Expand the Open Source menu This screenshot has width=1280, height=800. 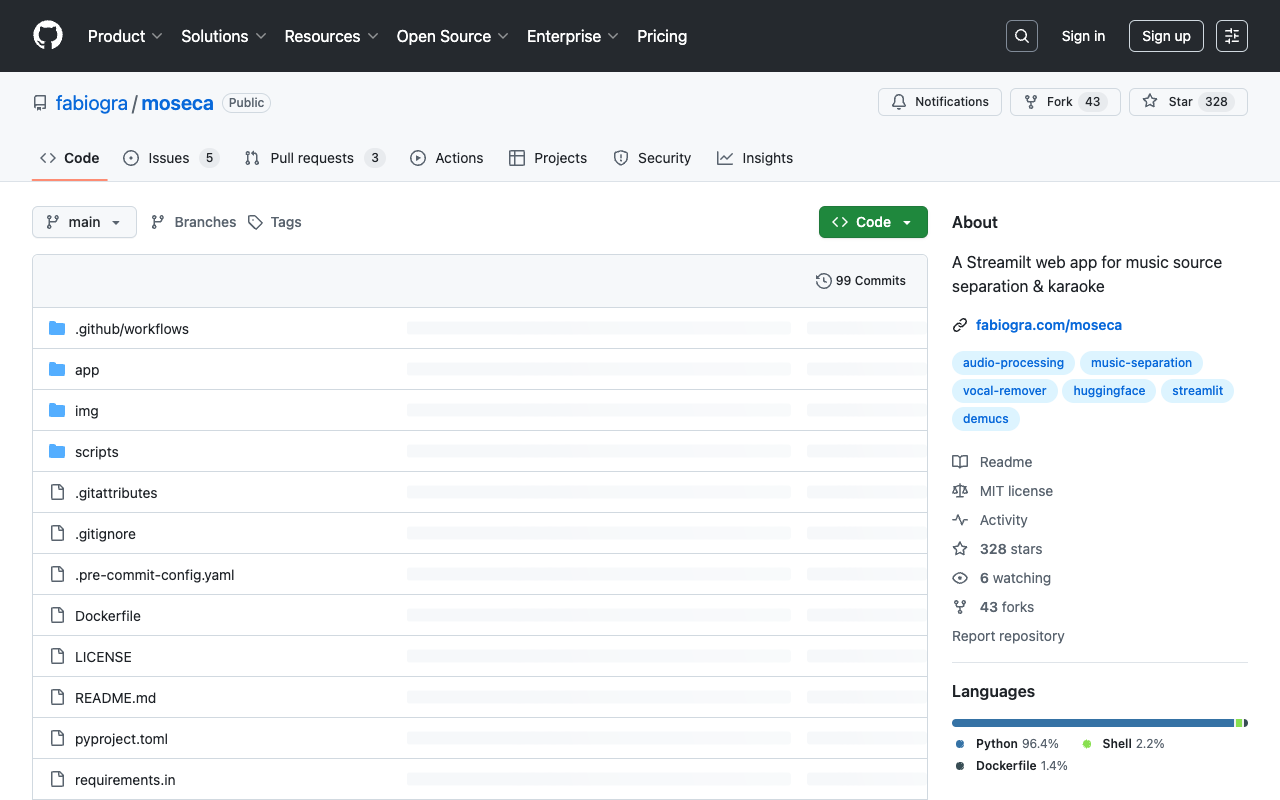click(453, 36)
